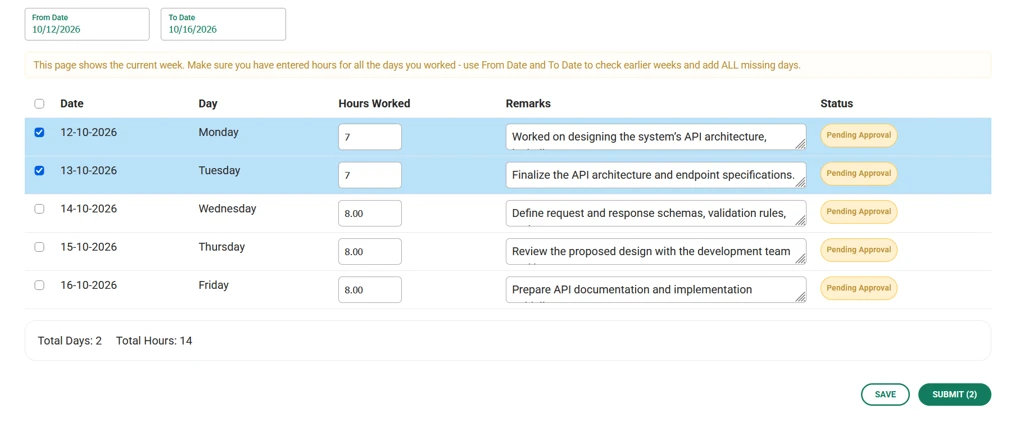
Task: Check the 15-10-2026 Thursday row checkbox
Action: coord(39,247)
